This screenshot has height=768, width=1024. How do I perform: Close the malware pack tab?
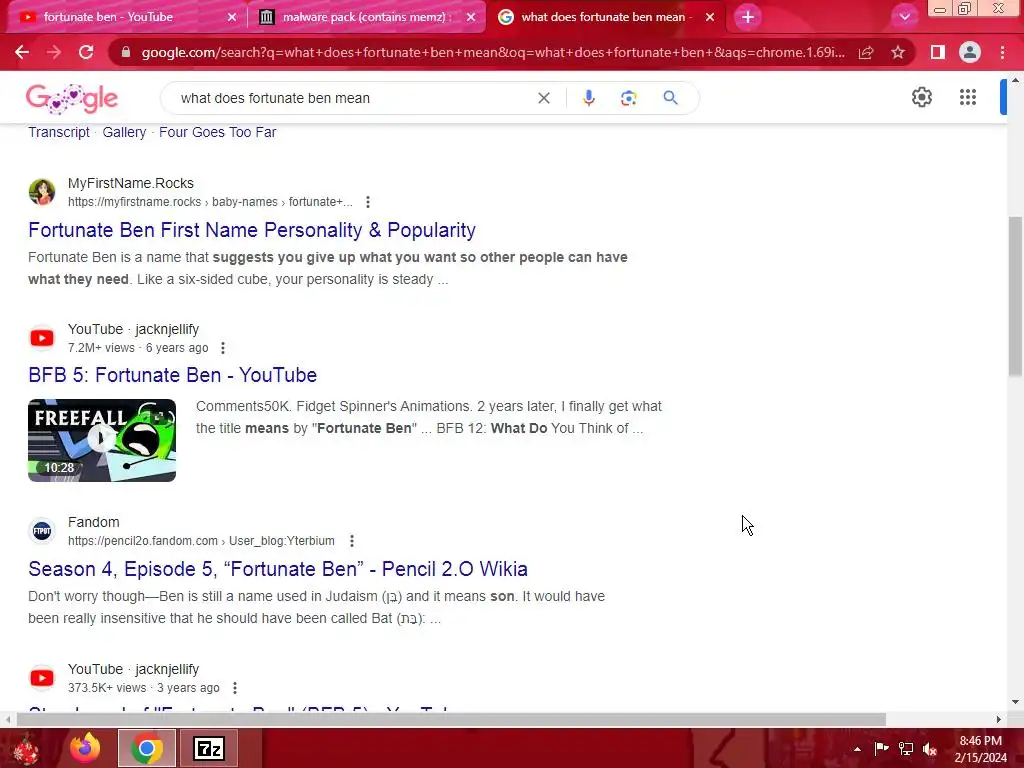coord(471,17)
